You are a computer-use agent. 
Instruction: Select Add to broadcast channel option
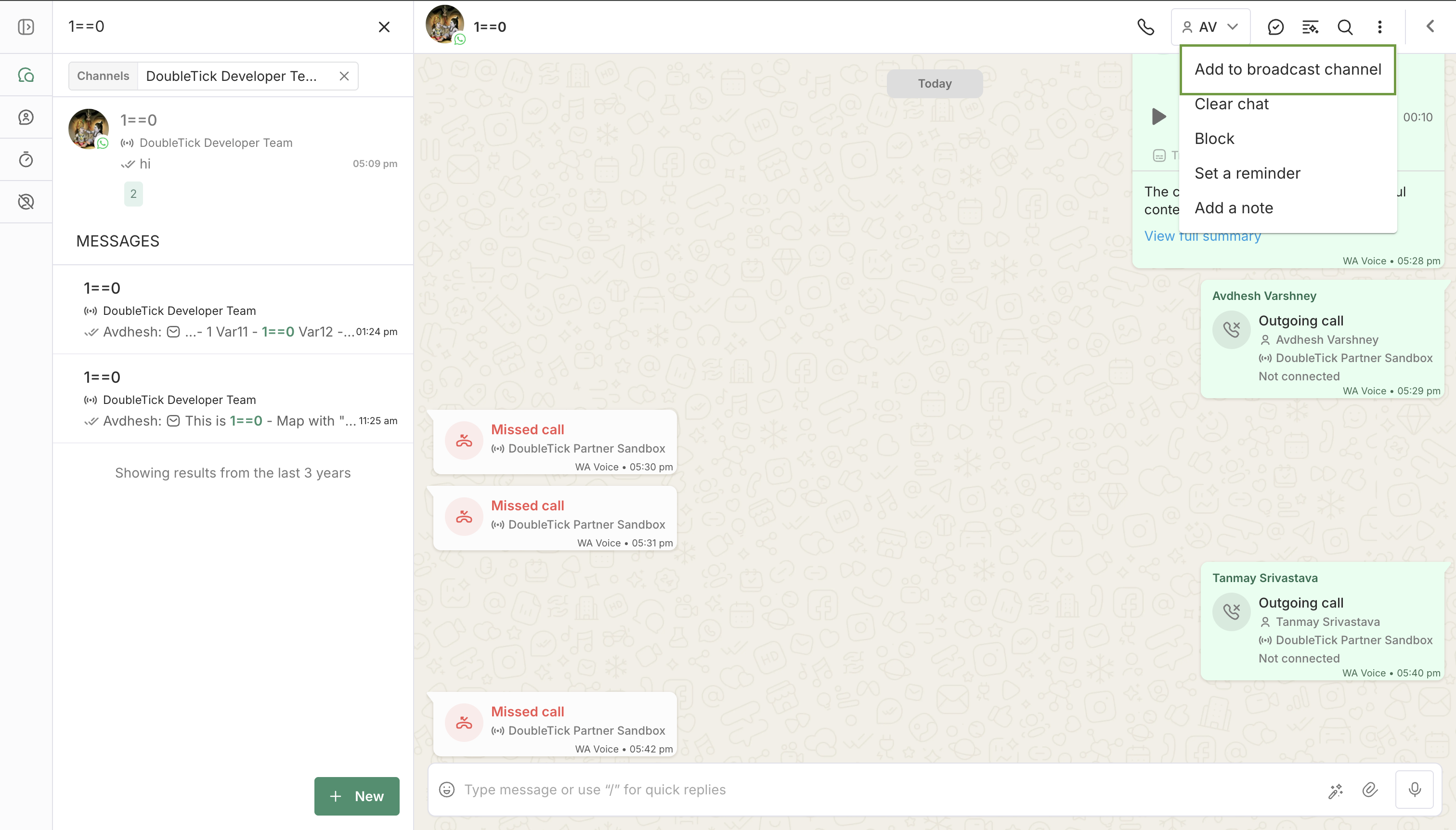1287,69
